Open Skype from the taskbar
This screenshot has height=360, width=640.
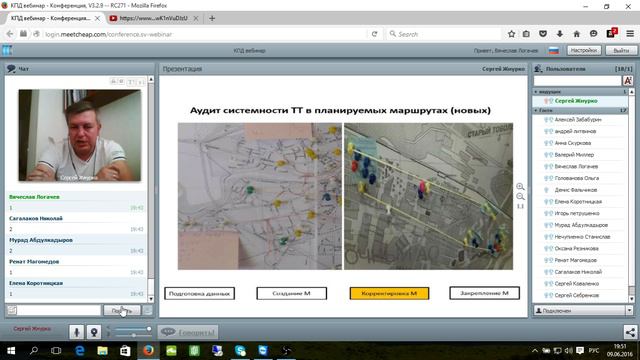tap(240, 351)
